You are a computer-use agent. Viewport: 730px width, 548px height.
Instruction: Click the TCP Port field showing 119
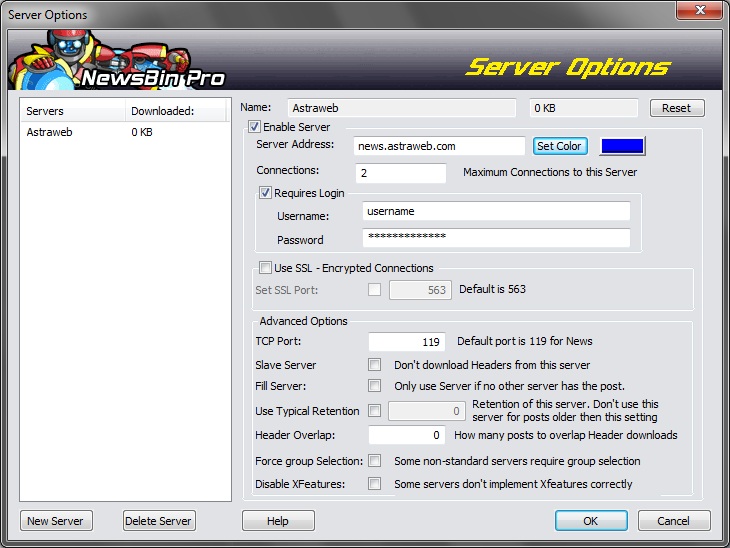click(x=407, y=342)
